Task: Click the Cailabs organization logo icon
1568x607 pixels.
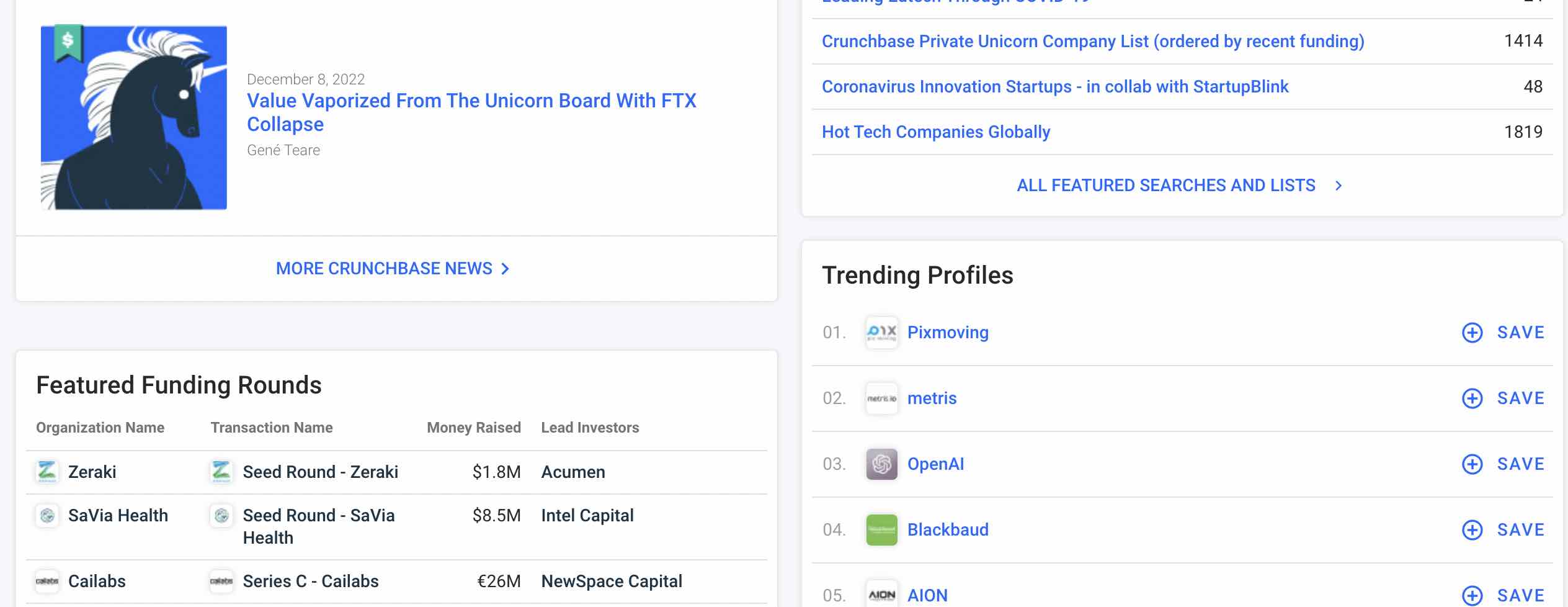Action: (x=47, y=582)
